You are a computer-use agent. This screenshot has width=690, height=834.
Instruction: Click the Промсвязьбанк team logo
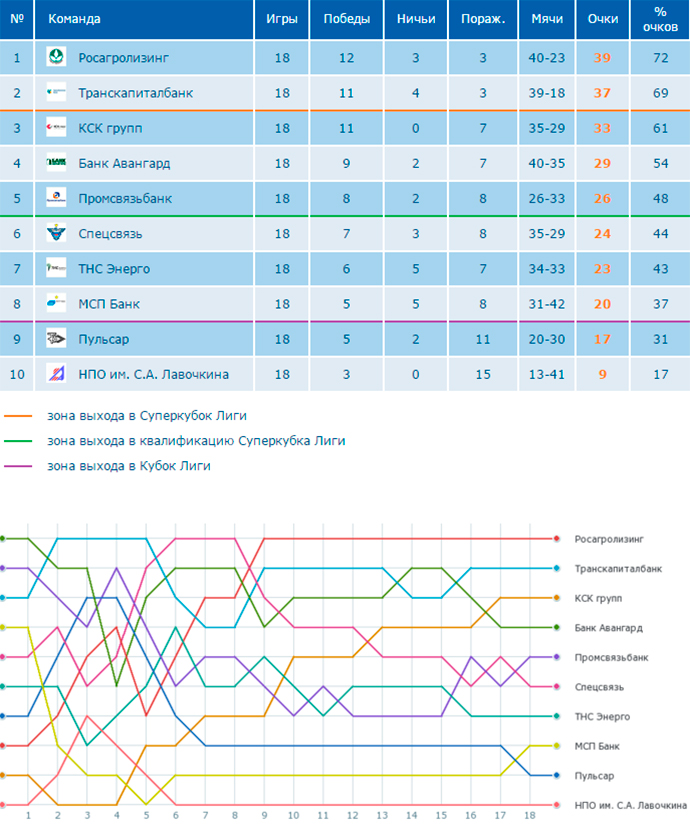[56, 197]
